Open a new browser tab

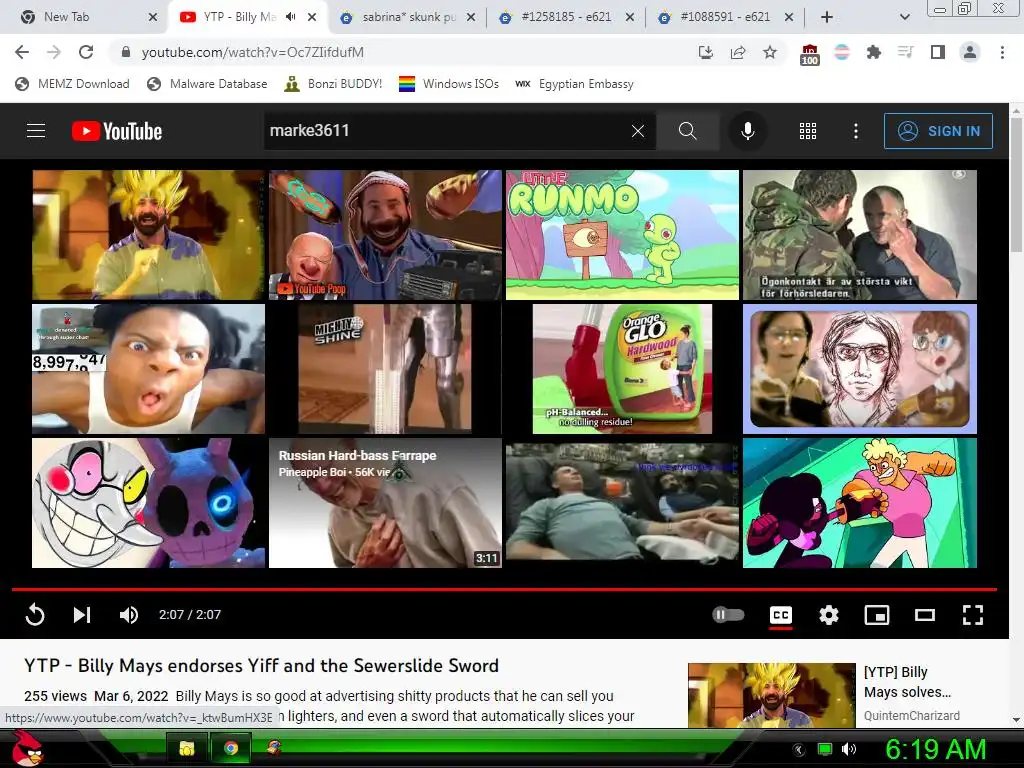click(x=827, y=17)
